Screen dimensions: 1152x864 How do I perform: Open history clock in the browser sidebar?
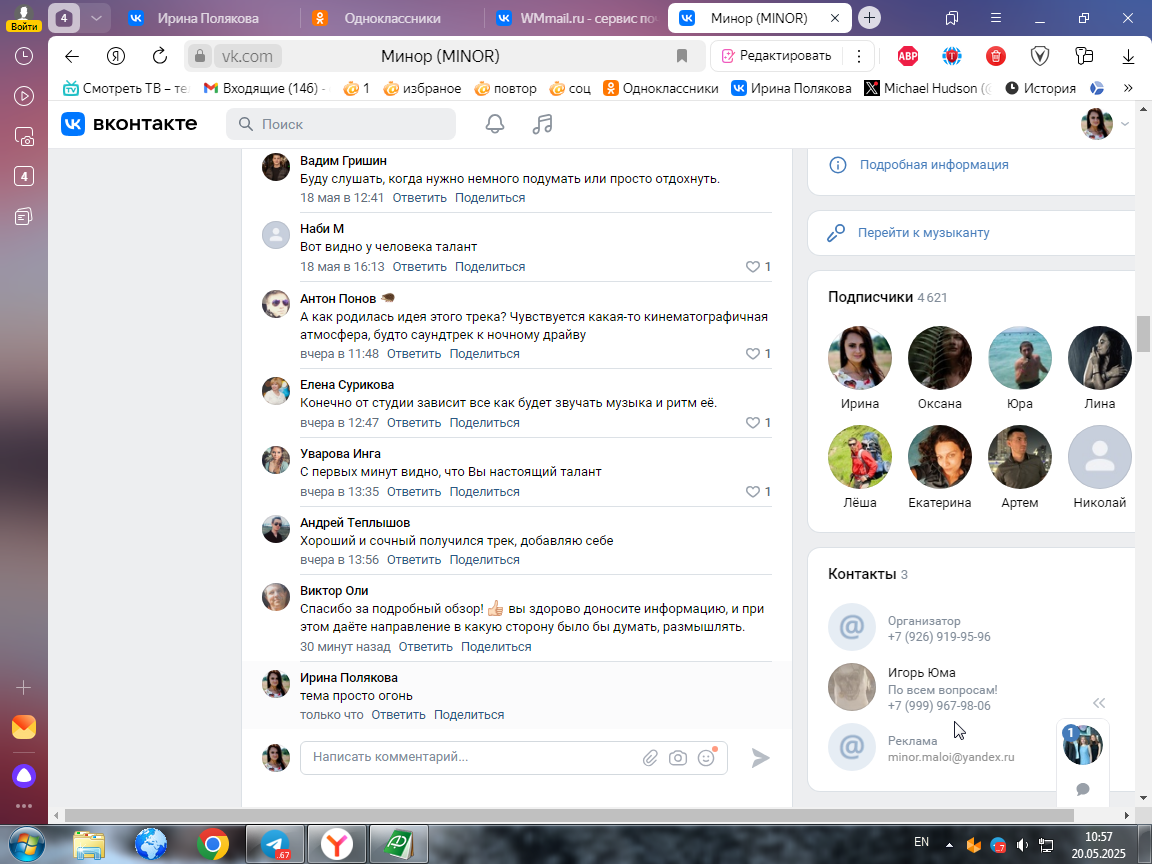point(24,56)
